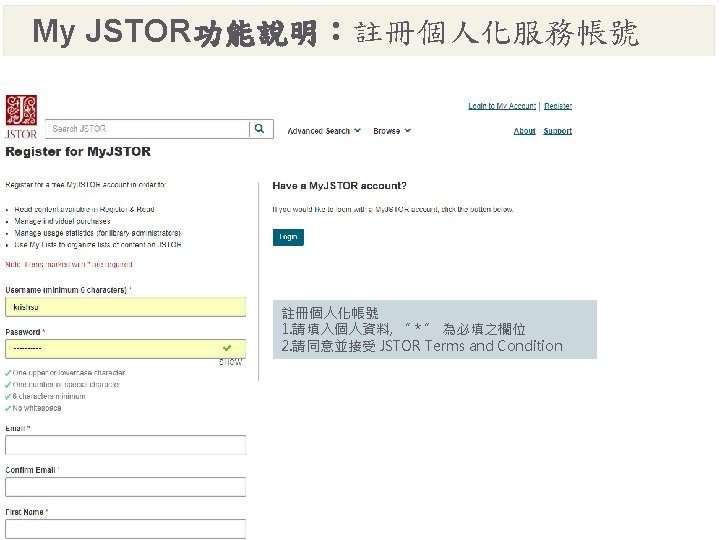Click SHOW to reveal the password
The height and width of the screenshot is (540, 720).
click(x=230, y=362)
